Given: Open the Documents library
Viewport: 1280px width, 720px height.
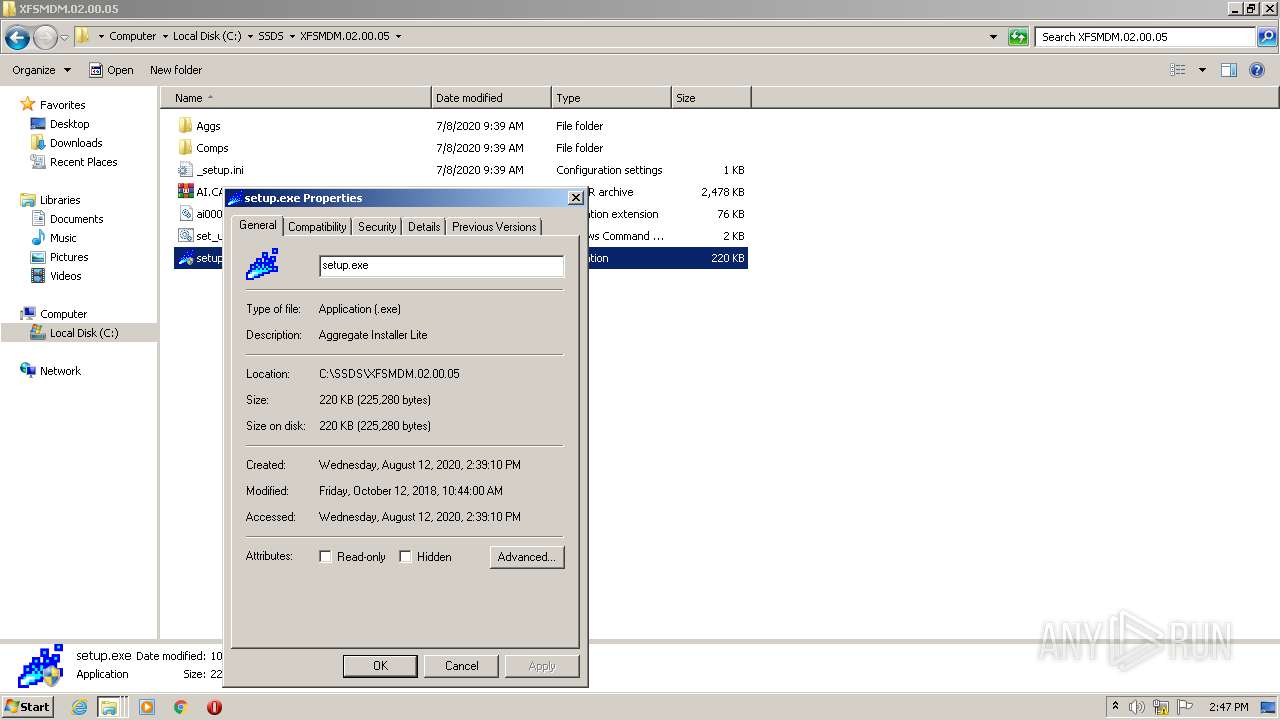Looking at the screenshot, I should pos(76,219).
